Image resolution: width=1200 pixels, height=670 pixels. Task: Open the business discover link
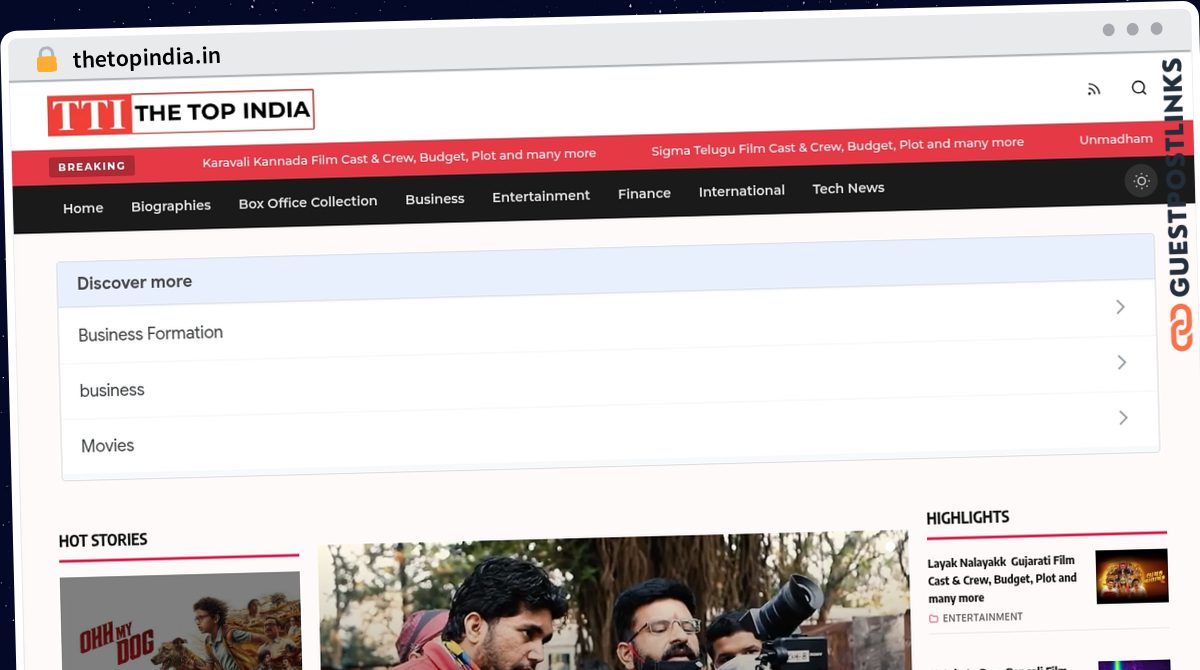[x=112, y=390]
